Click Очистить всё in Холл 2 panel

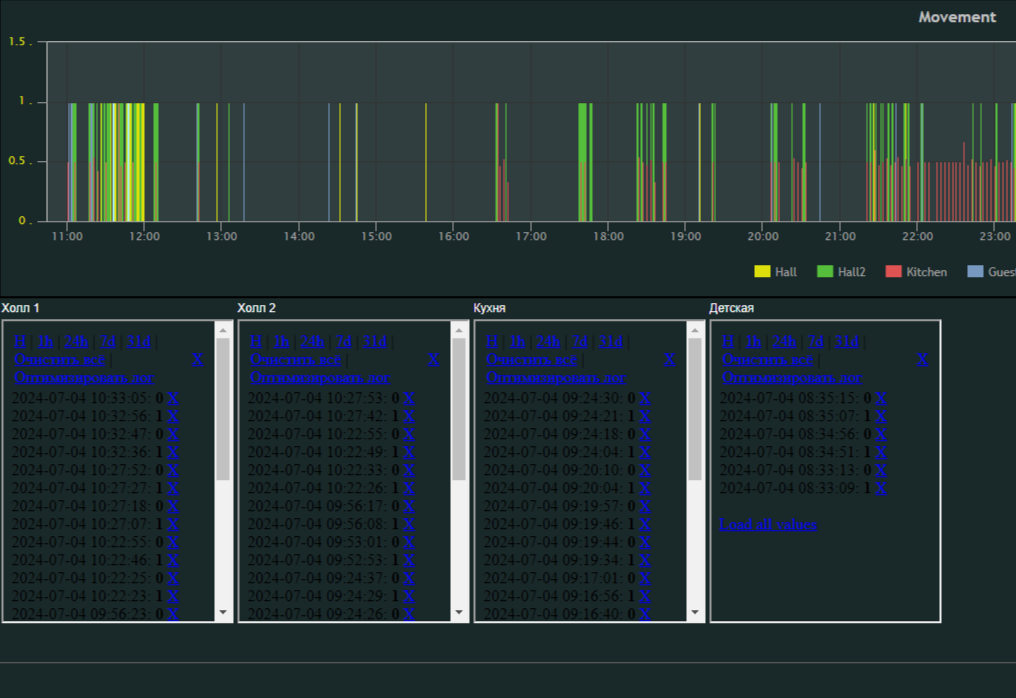(x=295, y=359)
